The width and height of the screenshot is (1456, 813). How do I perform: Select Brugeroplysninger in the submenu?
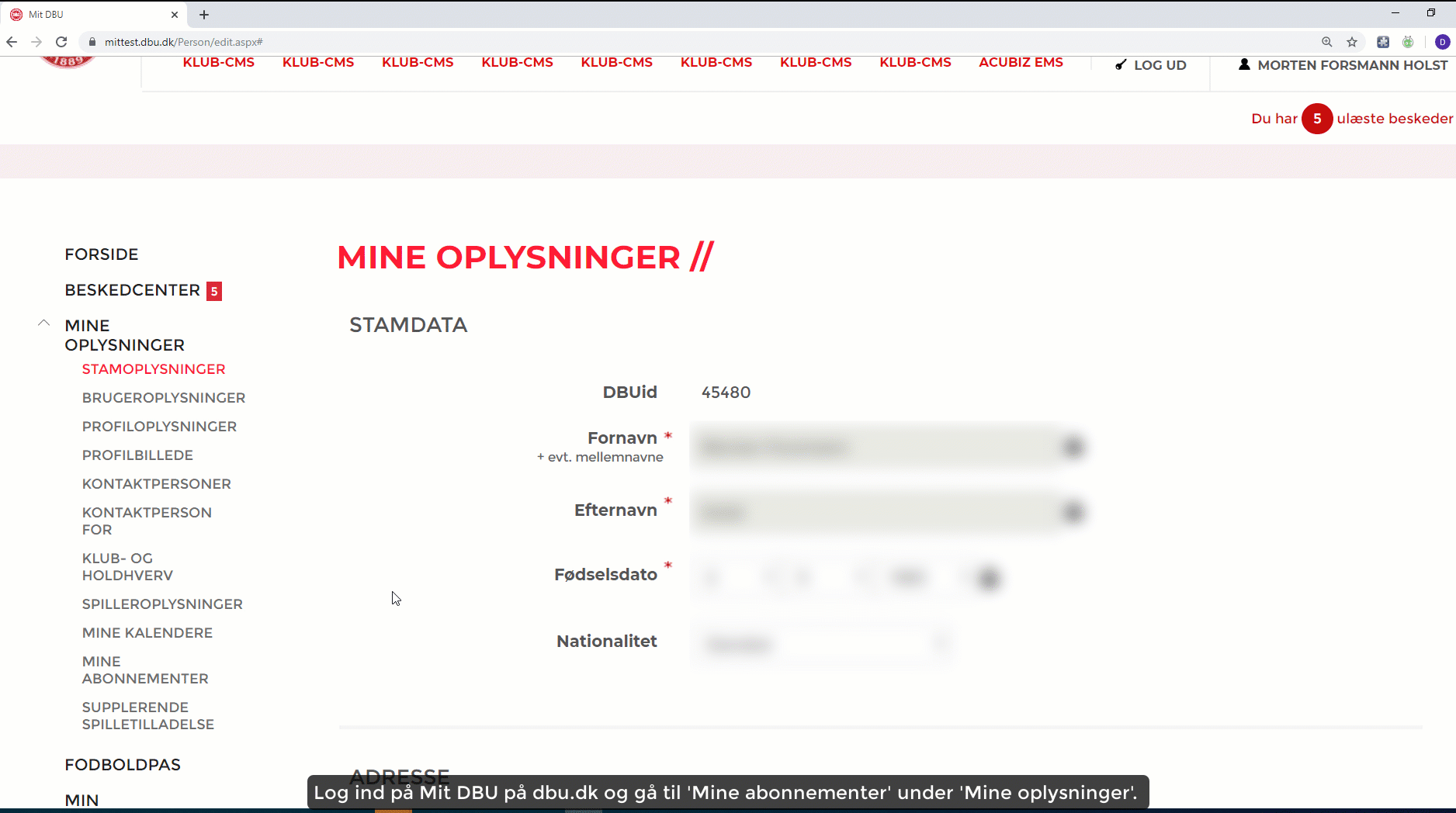pos(164,398)
